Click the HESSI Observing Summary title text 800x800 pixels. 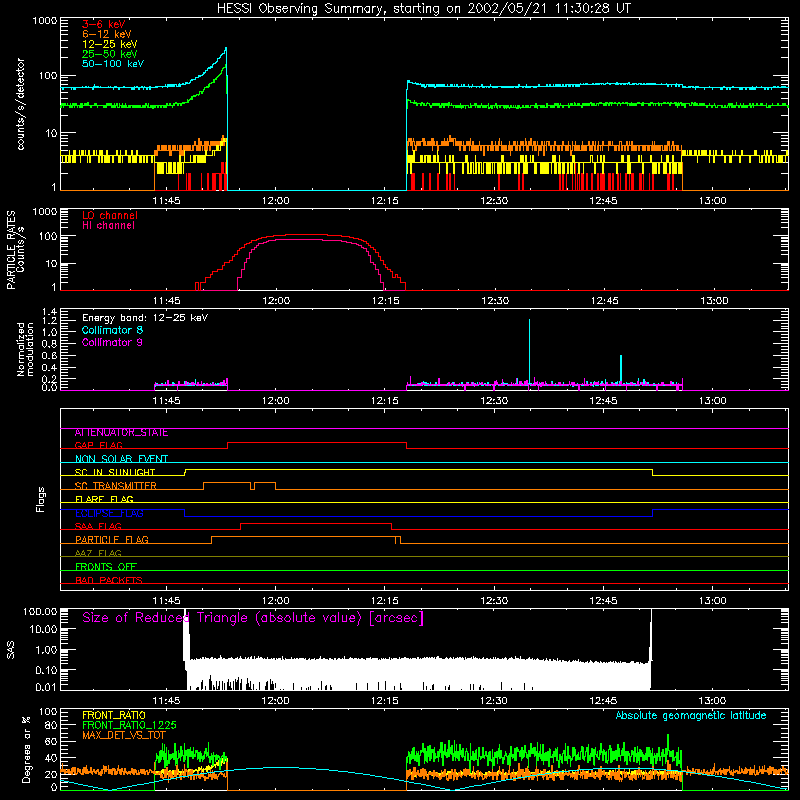pos(423,9)
